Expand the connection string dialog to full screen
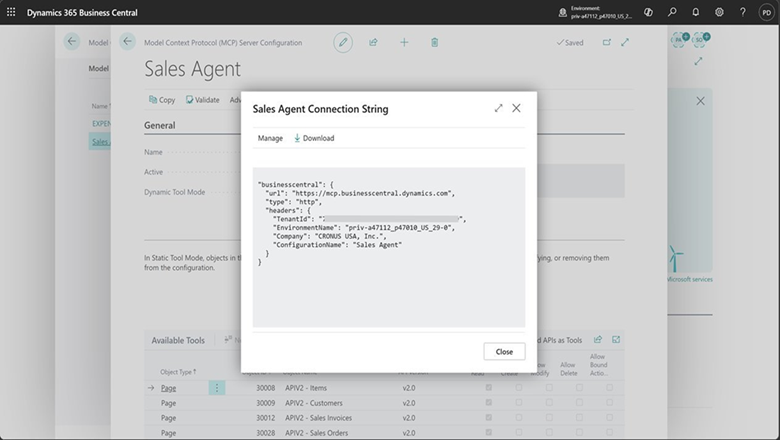 pyautogui.click(x=498, y=108)
